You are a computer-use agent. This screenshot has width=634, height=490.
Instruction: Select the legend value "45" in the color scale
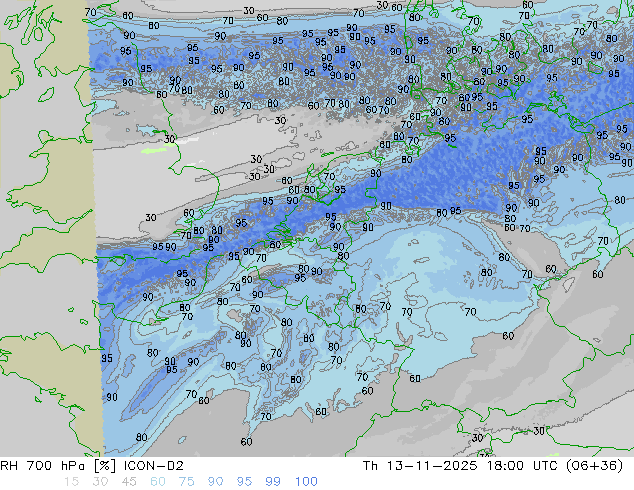tap(129, 482)
